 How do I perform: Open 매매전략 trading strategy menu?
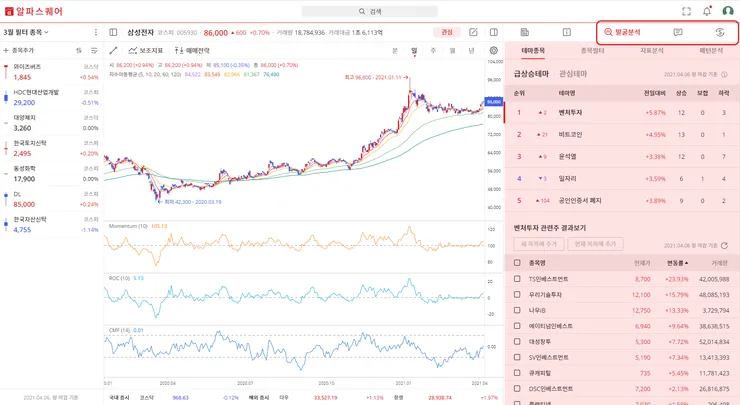click(192, 50)
